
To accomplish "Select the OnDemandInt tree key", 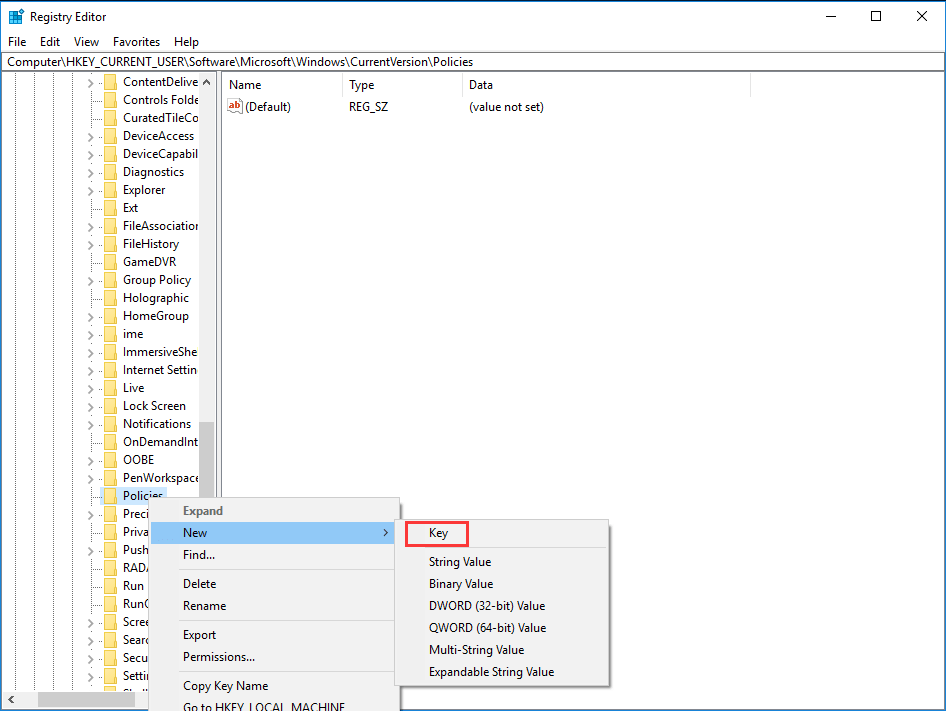I will coord(160,442).
